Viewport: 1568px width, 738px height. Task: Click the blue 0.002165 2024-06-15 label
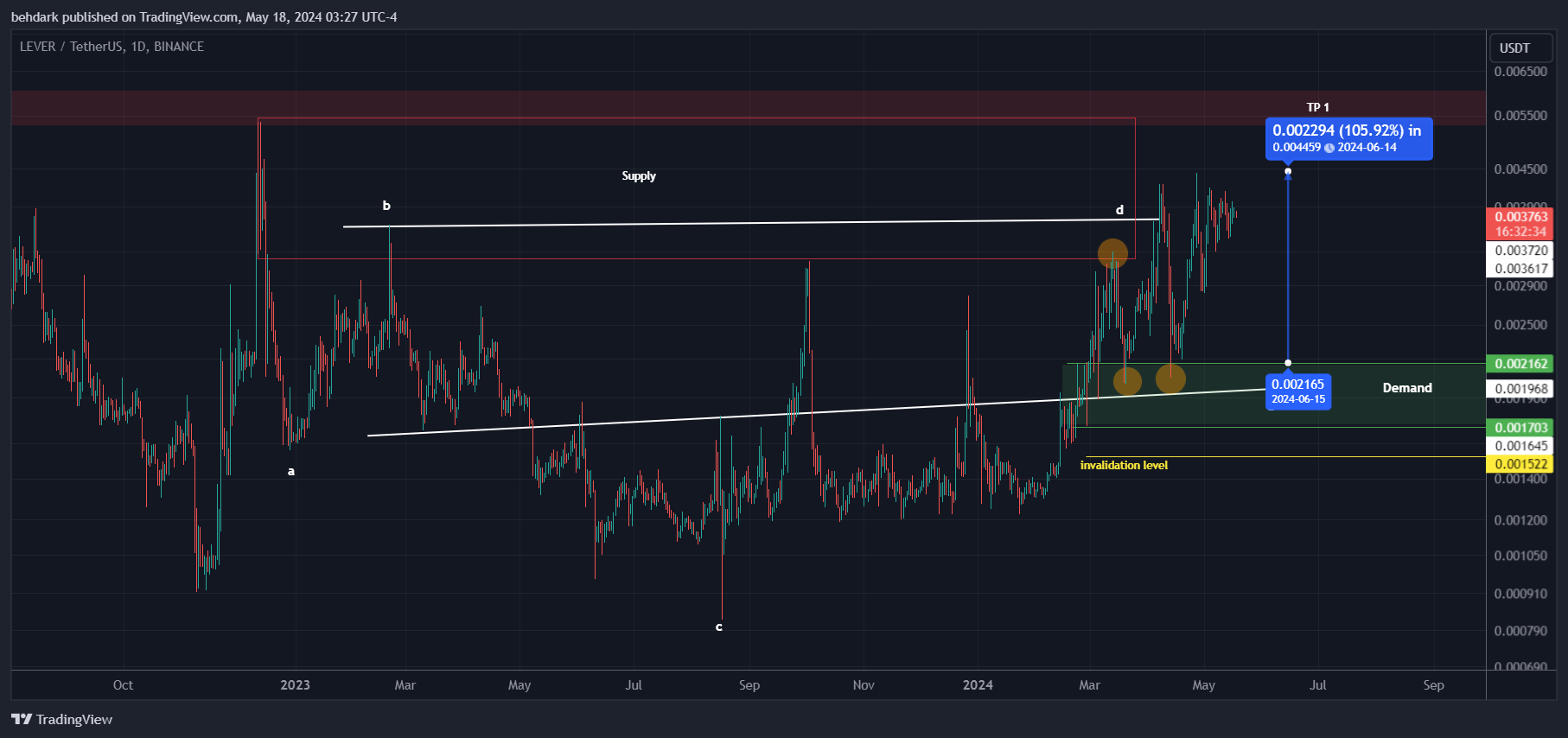1297,391
